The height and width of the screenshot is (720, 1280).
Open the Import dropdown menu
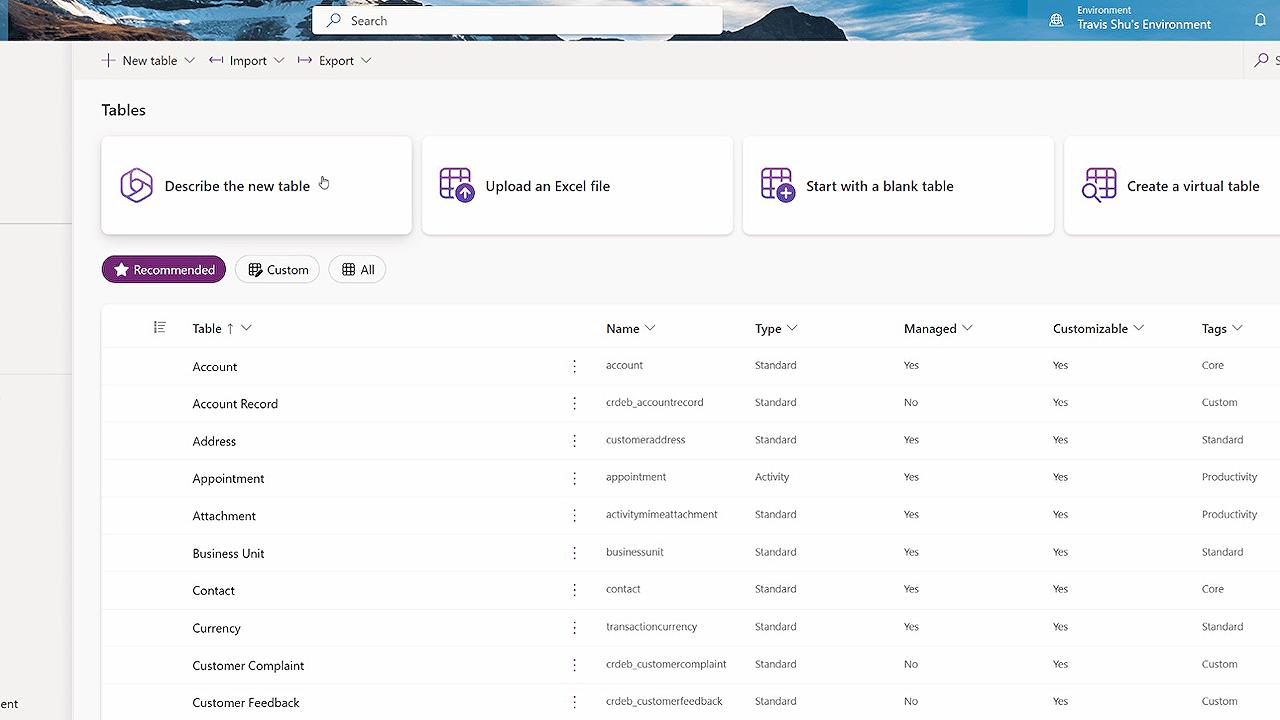245,60
